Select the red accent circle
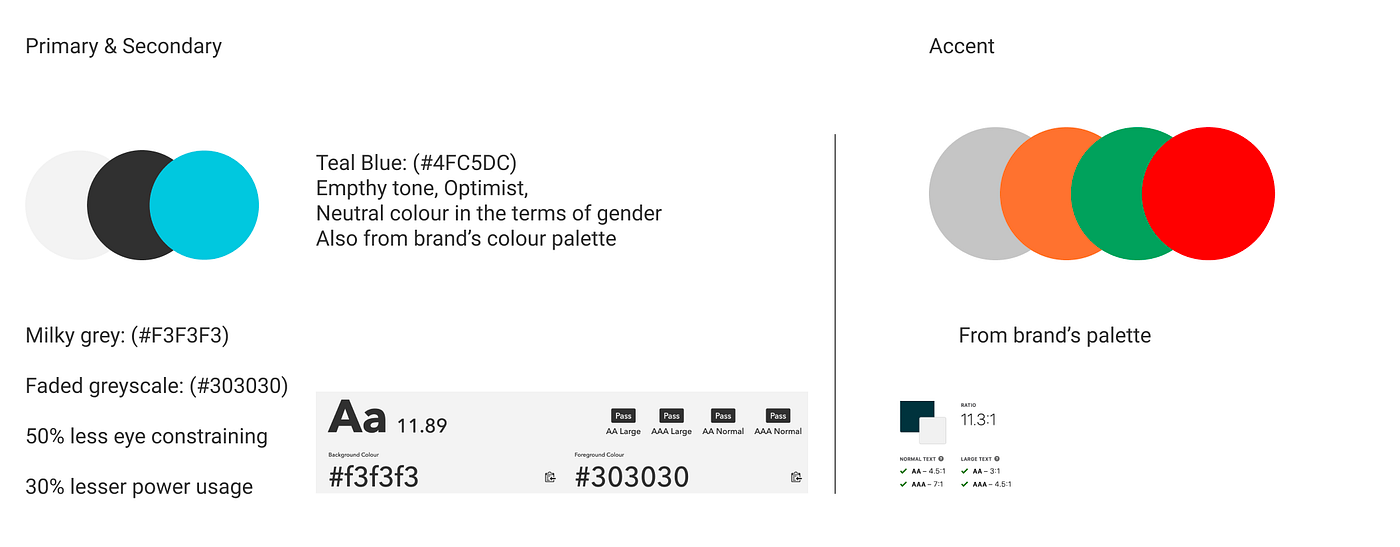This screenshot has height=547, width=1400. click(x=1208, y=193)
